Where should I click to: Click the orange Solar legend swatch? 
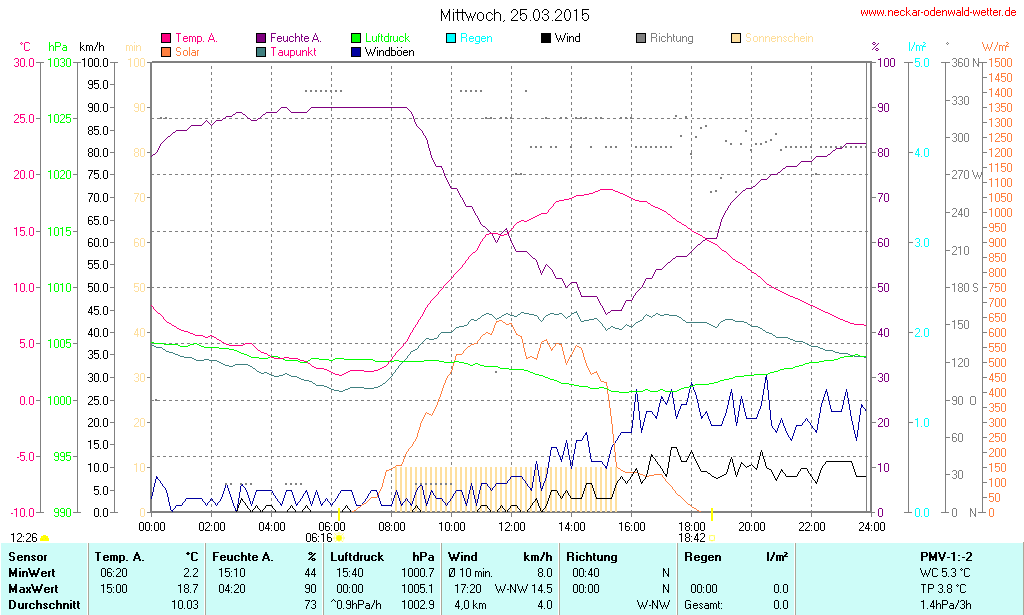[x=166, y=51]
